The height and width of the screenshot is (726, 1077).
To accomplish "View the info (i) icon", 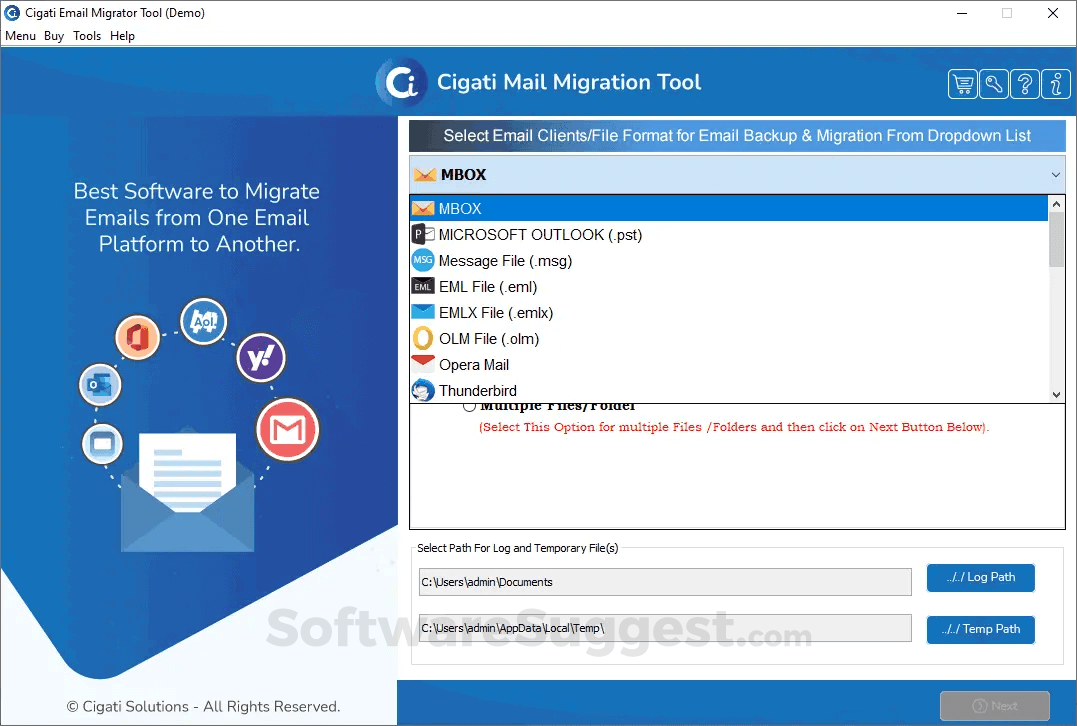I will [x=1055, y=84].
